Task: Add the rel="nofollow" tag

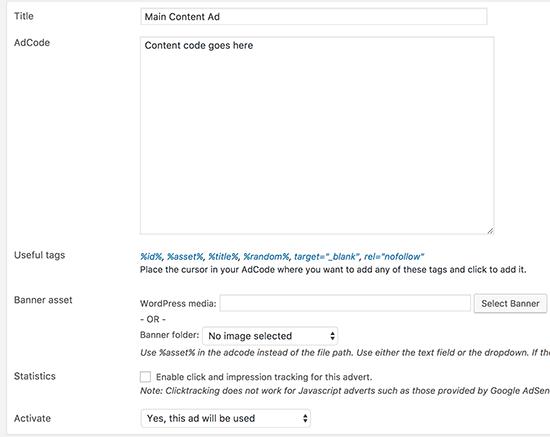Action: [x=394, y=257]
